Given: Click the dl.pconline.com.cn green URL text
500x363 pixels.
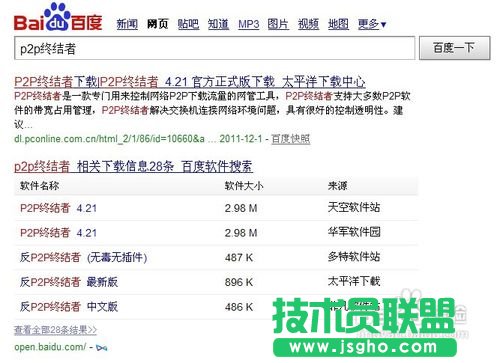Looking at the screenshot, I should 109,139.
